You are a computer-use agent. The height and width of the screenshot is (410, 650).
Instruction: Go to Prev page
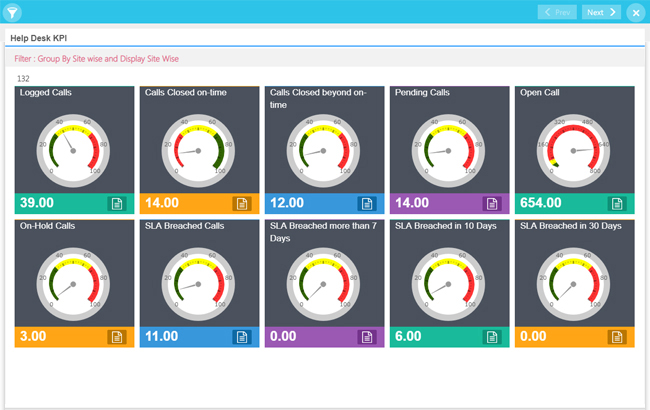557,12
